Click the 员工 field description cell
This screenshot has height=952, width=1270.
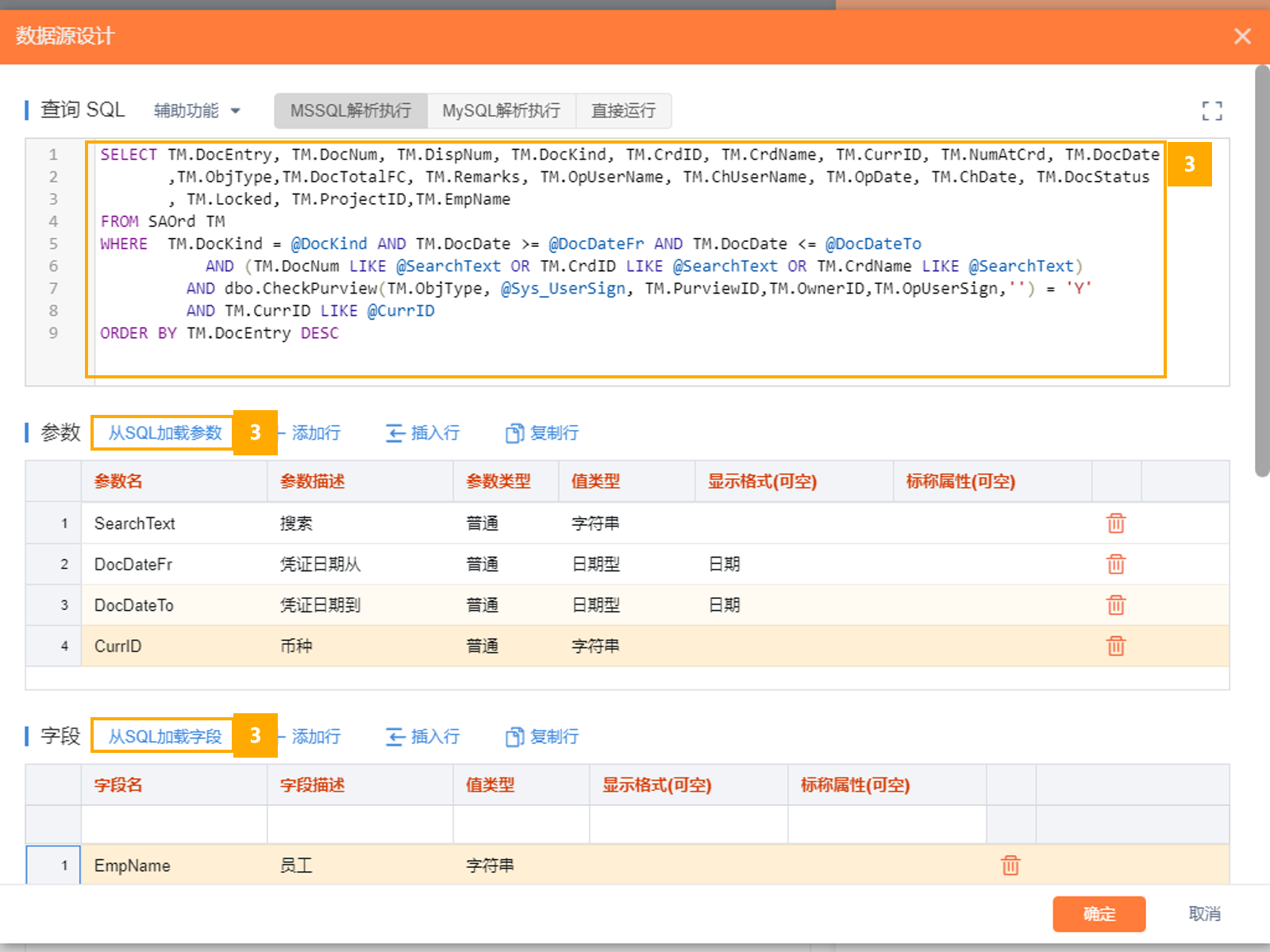coord(360,866)
